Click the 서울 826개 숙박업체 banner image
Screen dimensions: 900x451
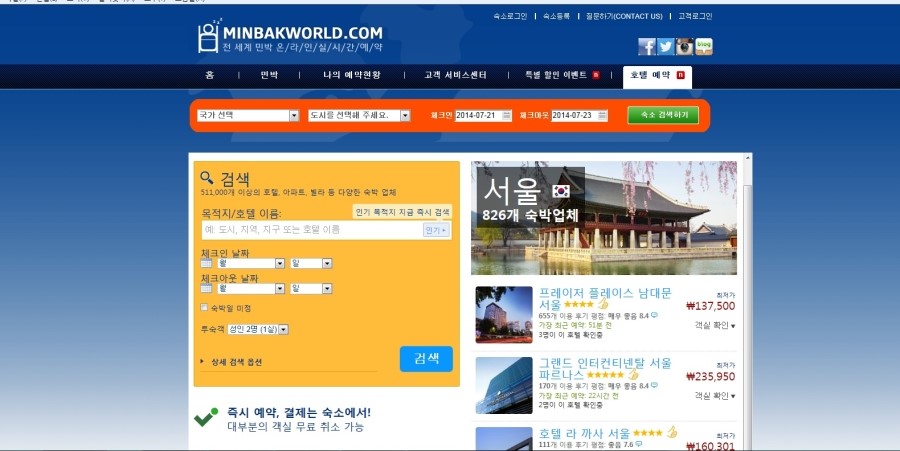click(x=604, y=218)
